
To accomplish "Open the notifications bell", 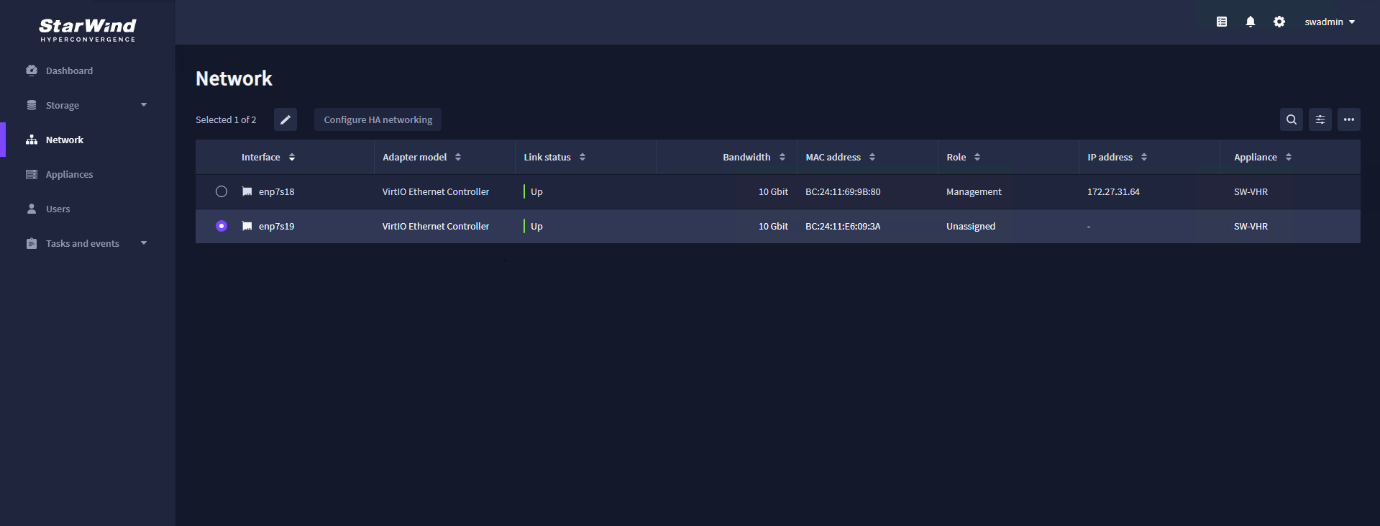I will [x=1250, y=22].
